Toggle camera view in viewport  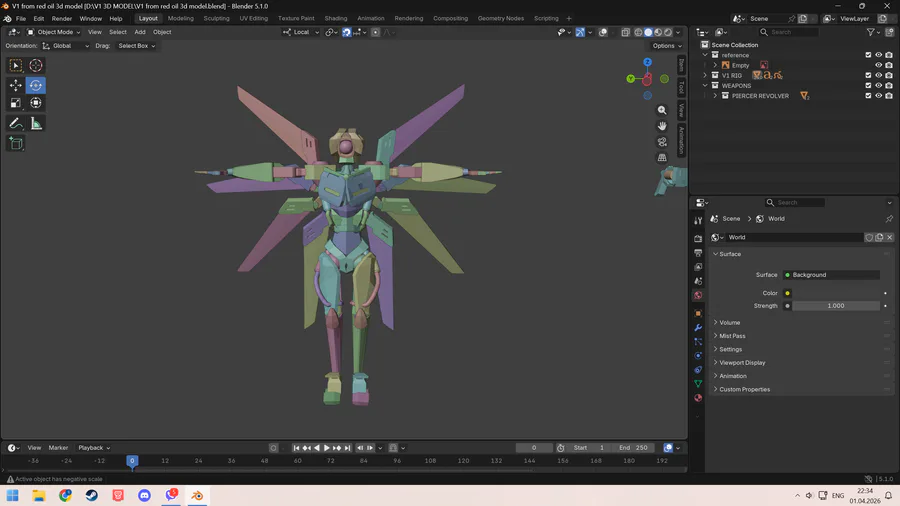(x=662, y=142)
